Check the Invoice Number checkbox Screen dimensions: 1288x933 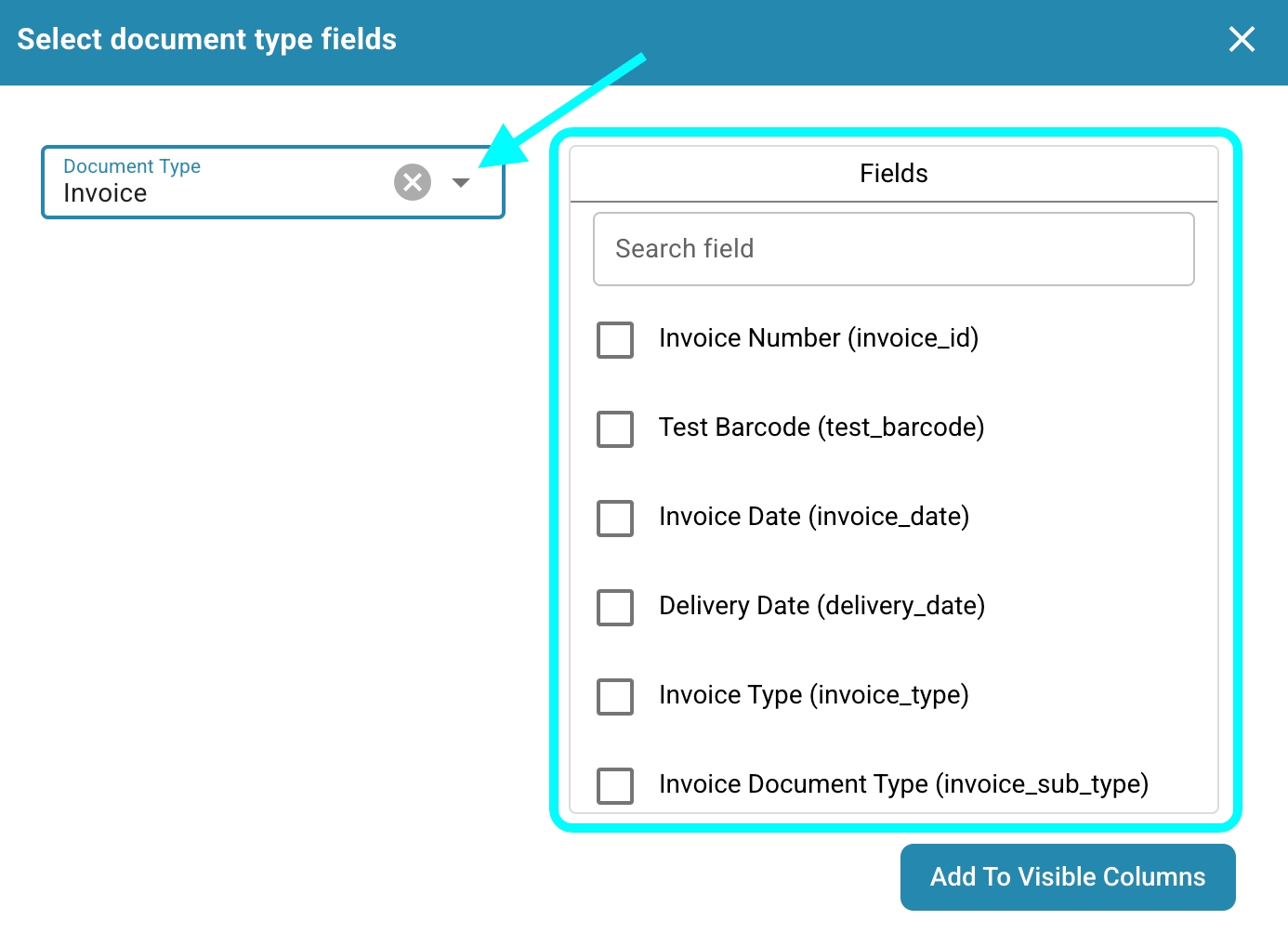point(615,340)
